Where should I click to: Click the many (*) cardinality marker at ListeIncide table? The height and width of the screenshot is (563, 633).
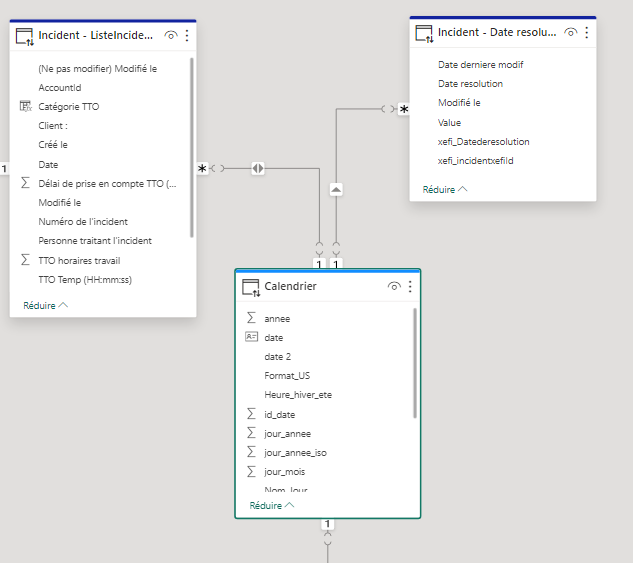[x=202, y=168]
